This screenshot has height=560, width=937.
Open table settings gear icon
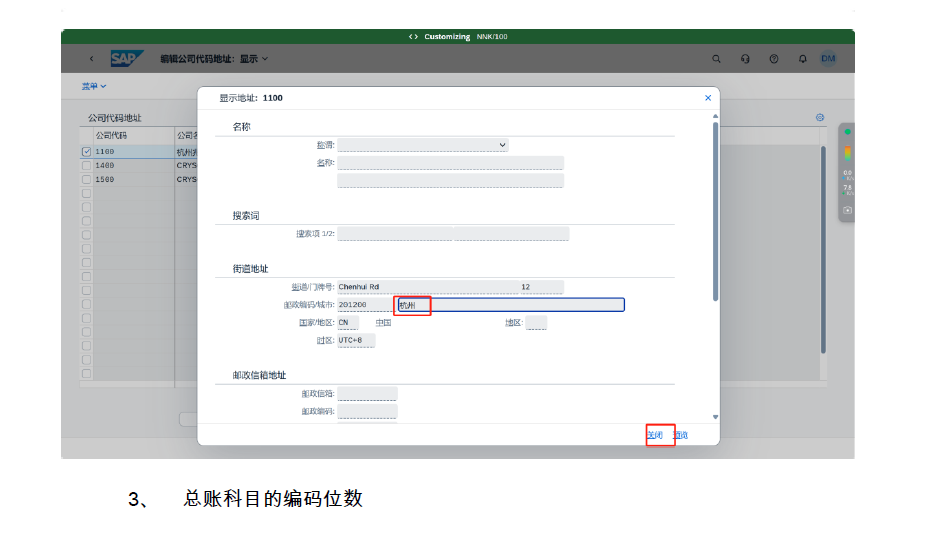(819, 117)
